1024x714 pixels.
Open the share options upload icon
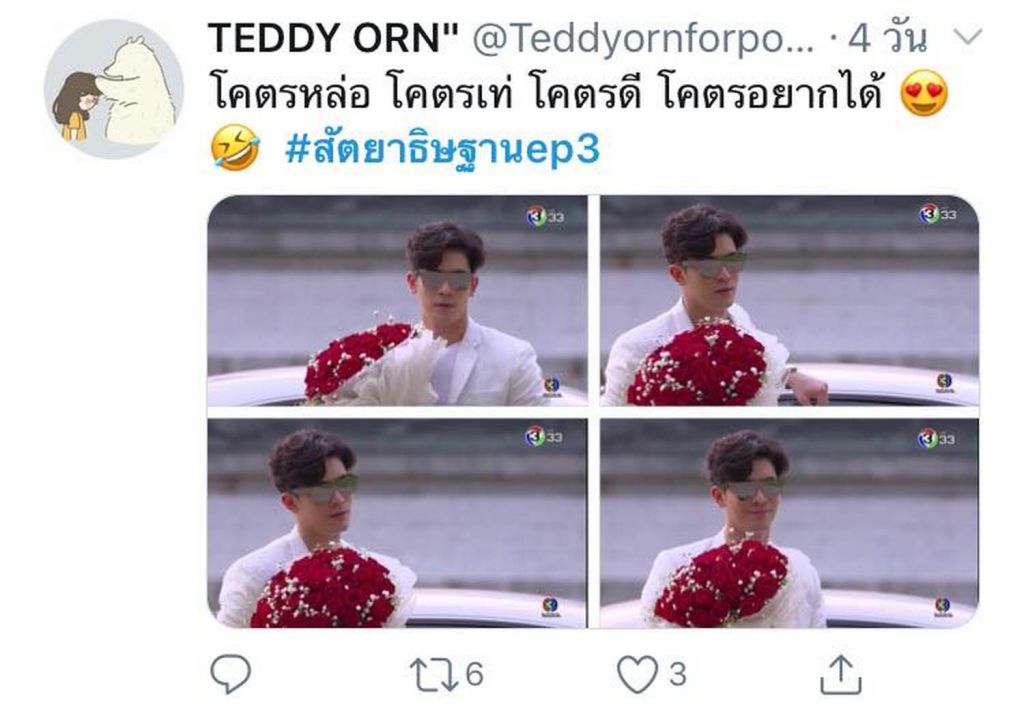(841, 674)
